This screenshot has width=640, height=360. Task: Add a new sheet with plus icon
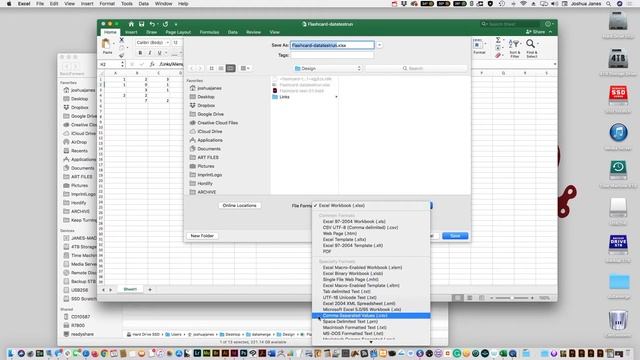tap(150, 289)
